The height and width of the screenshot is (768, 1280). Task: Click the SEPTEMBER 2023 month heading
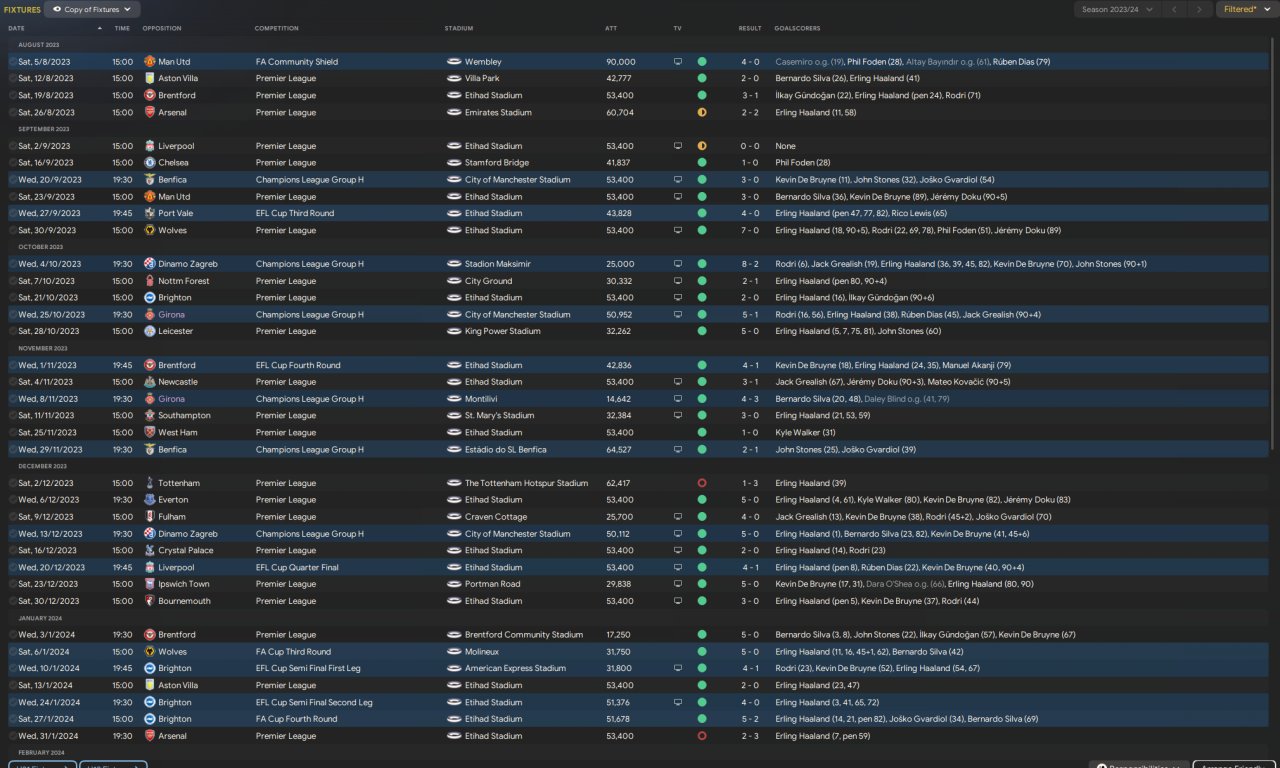(x=44, y=129)
